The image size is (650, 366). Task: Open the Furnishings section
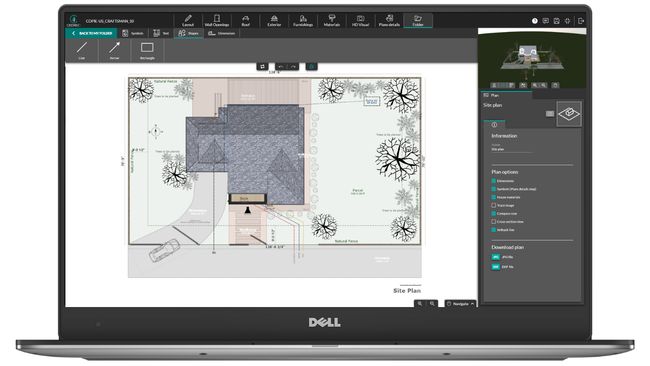click(x=303, y=20)
